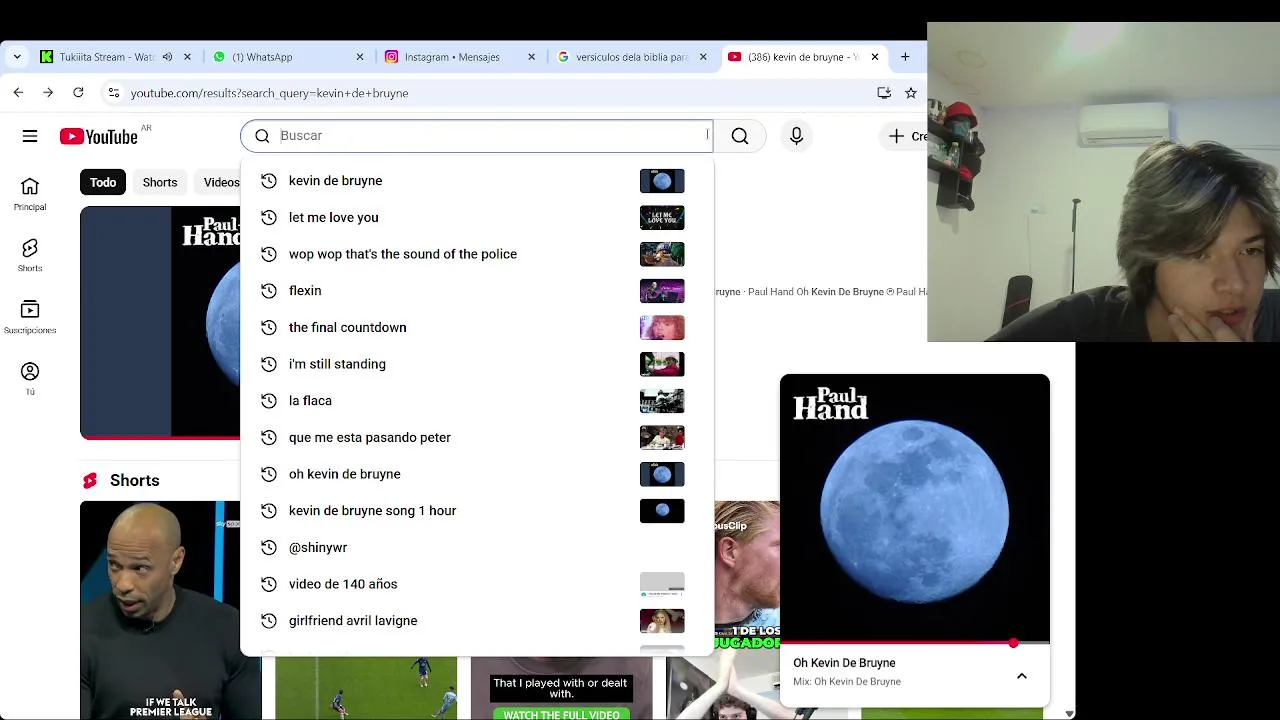This screenshot has height=720, width=1280.
Task: Close the kevin de bruyne tab
Action: coord(875,57)
